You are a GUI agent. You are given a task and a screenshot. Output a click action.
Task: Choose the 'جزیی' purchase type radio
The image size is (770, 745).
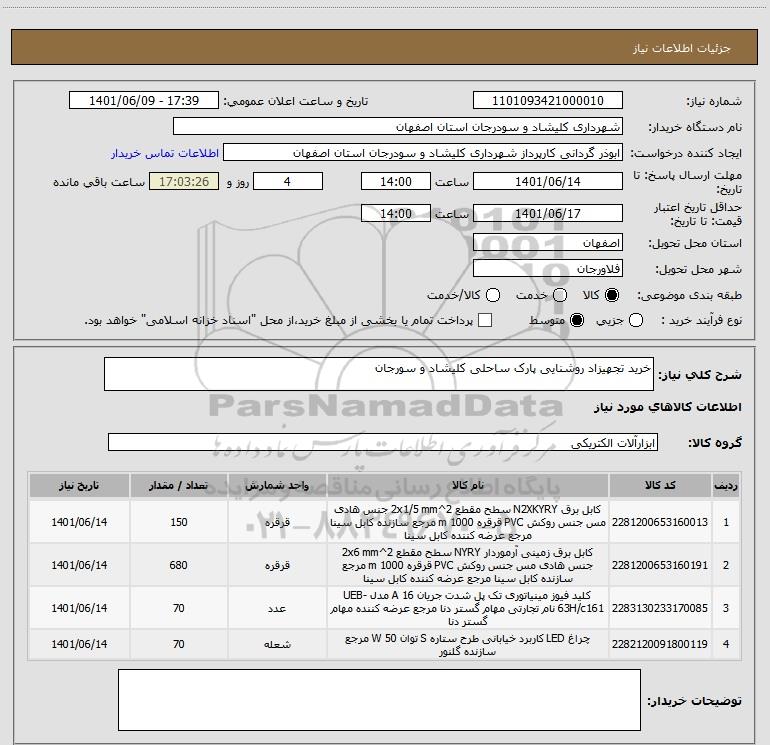pos(635,321)
